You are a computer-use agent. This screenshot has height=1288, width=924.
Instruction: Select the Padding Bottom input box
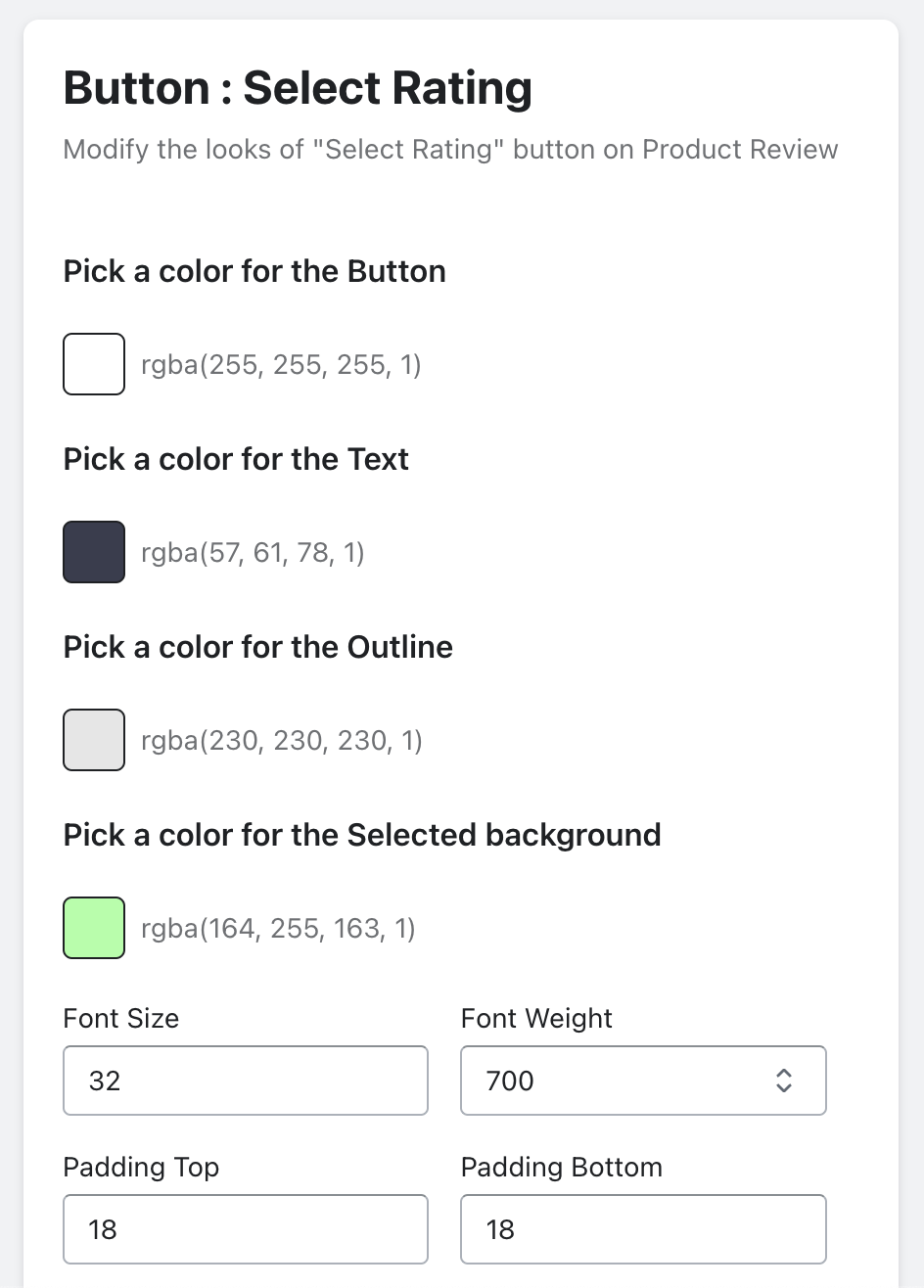(x=643, y=1229)
